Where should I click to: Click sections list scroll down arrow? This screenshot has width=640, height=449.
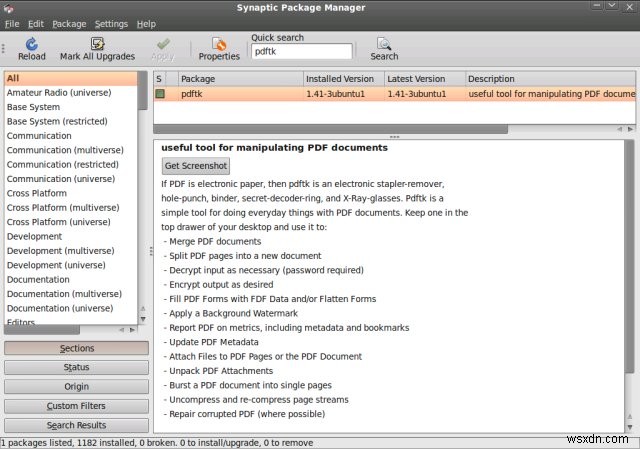143,319
